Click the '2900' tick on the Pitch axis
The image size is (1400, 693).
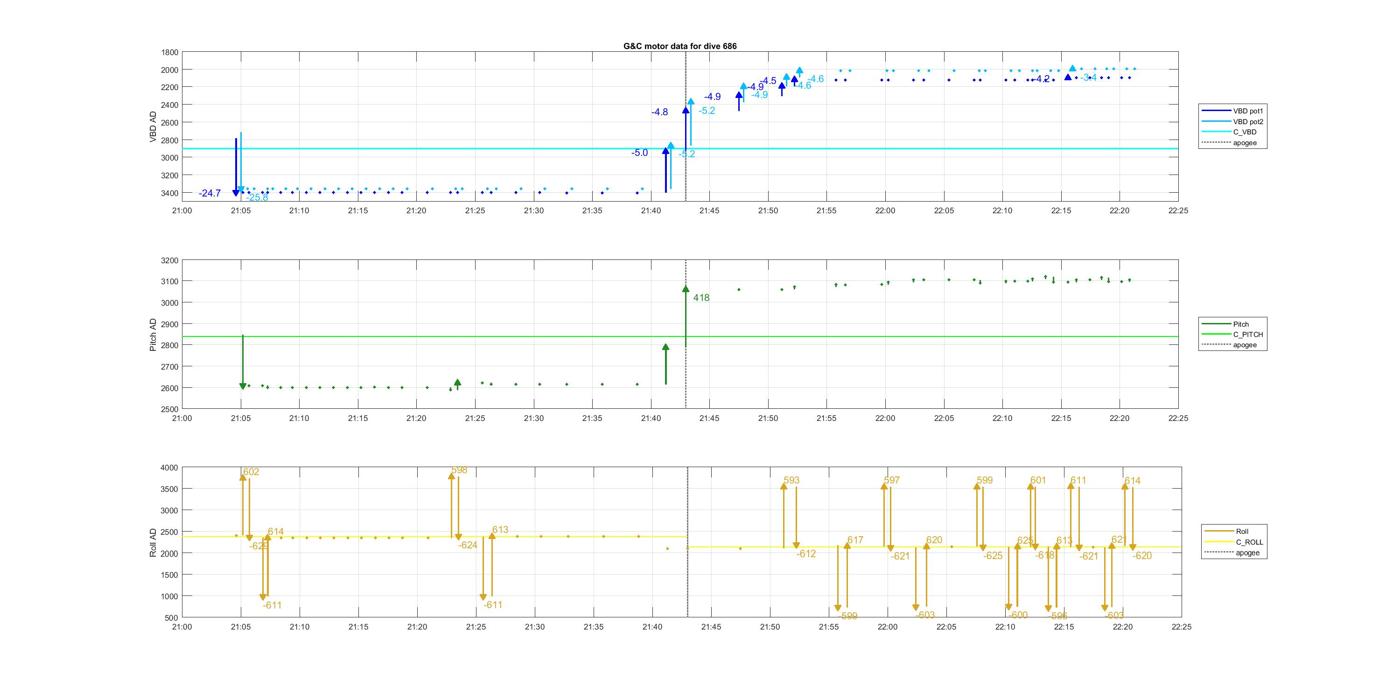(170, 325)
